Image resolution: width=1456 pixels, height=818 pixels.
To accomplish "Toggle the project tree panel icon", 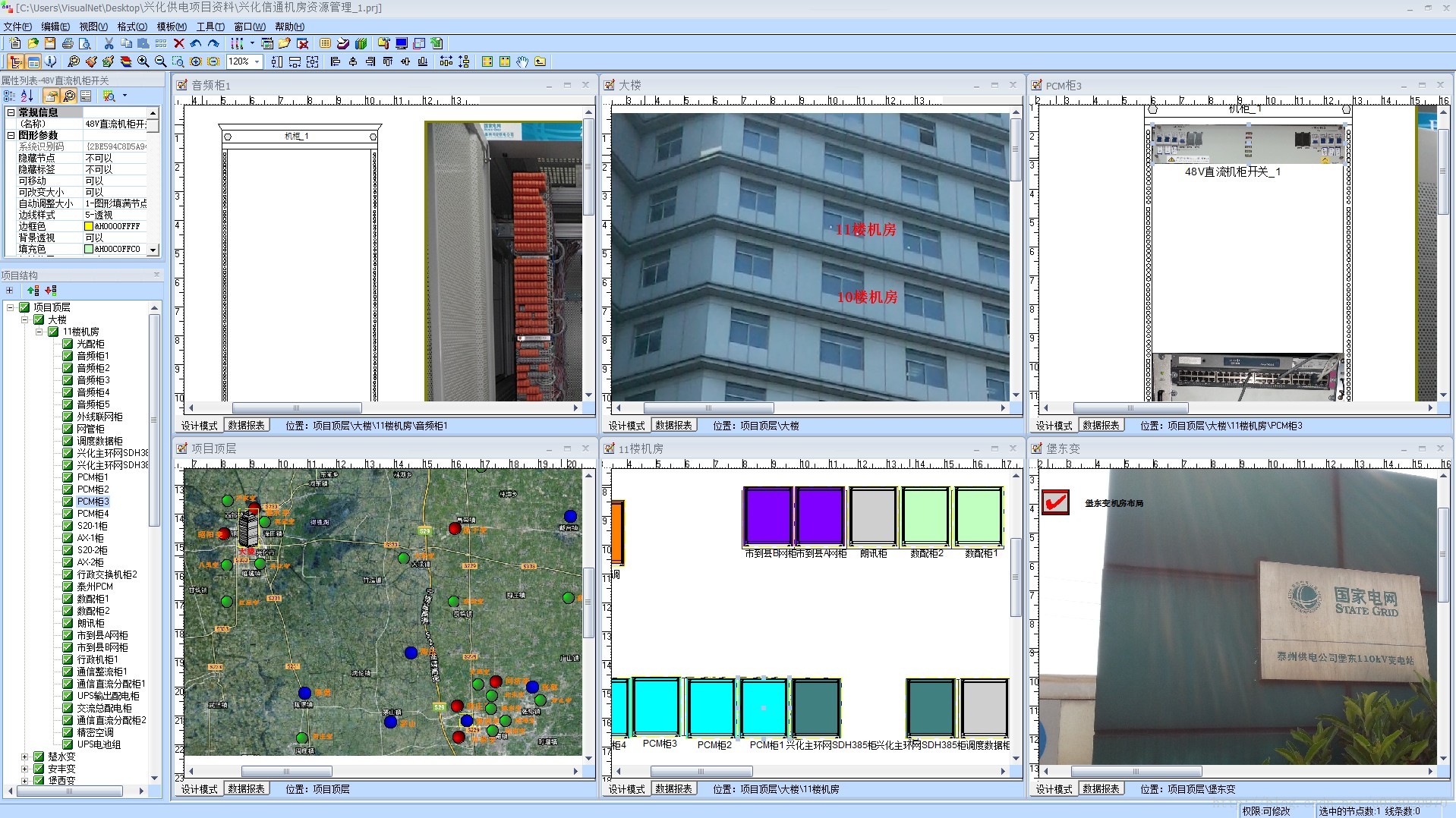I will [15, 61].
